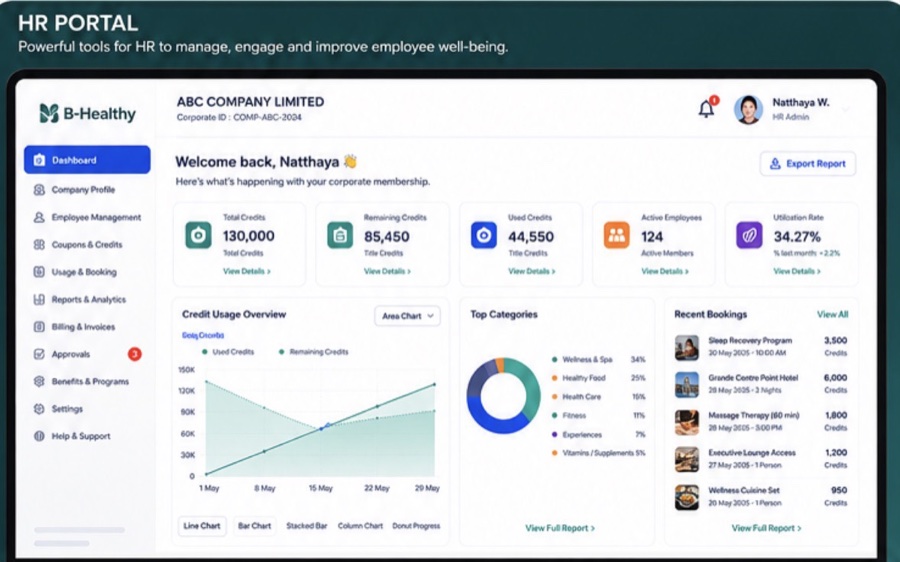Click the B-Healthy logo
The height and width of the screenshot is (562, 900).
click(87, 114)
